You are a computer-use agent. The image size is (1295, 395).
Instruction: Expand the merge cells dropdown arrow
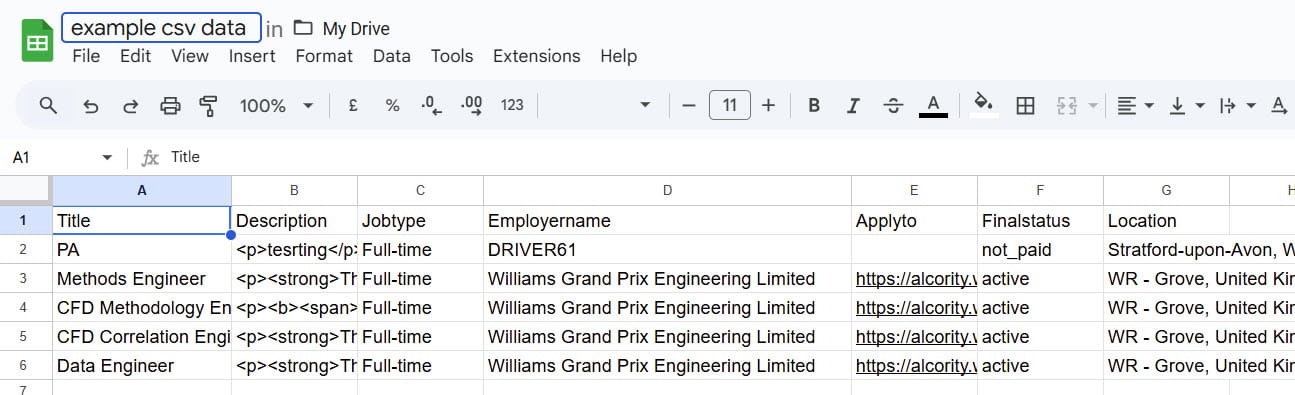[x=1093, y=105]
